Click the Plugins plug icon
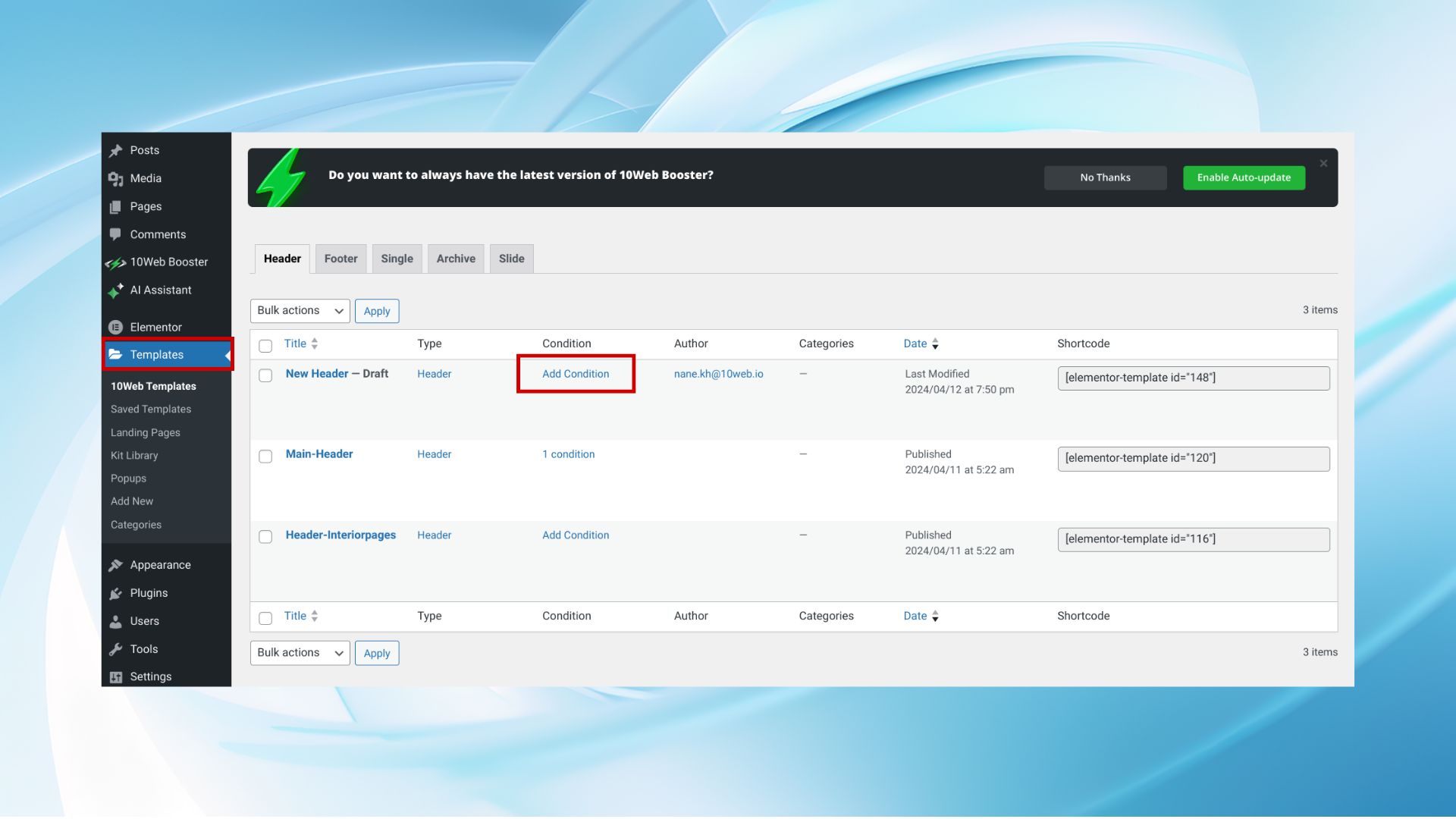 coord(115,594)
